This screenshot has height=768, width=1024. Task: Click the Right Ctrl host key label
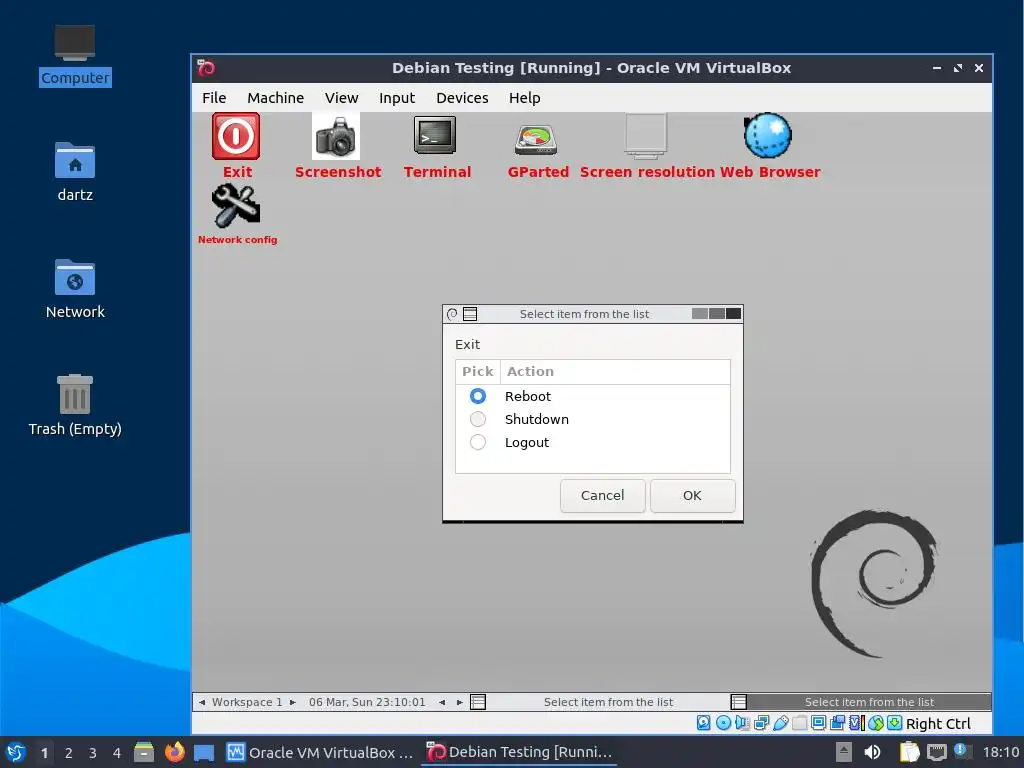(x=938, y=724)
